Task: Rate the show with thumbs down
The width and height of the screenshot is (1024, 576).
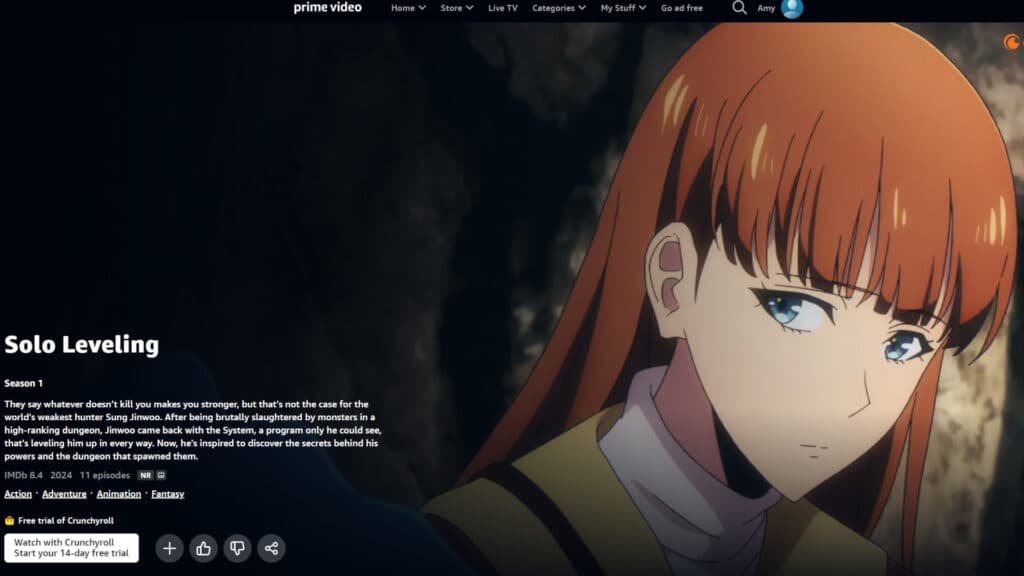Action: (237, 548)
